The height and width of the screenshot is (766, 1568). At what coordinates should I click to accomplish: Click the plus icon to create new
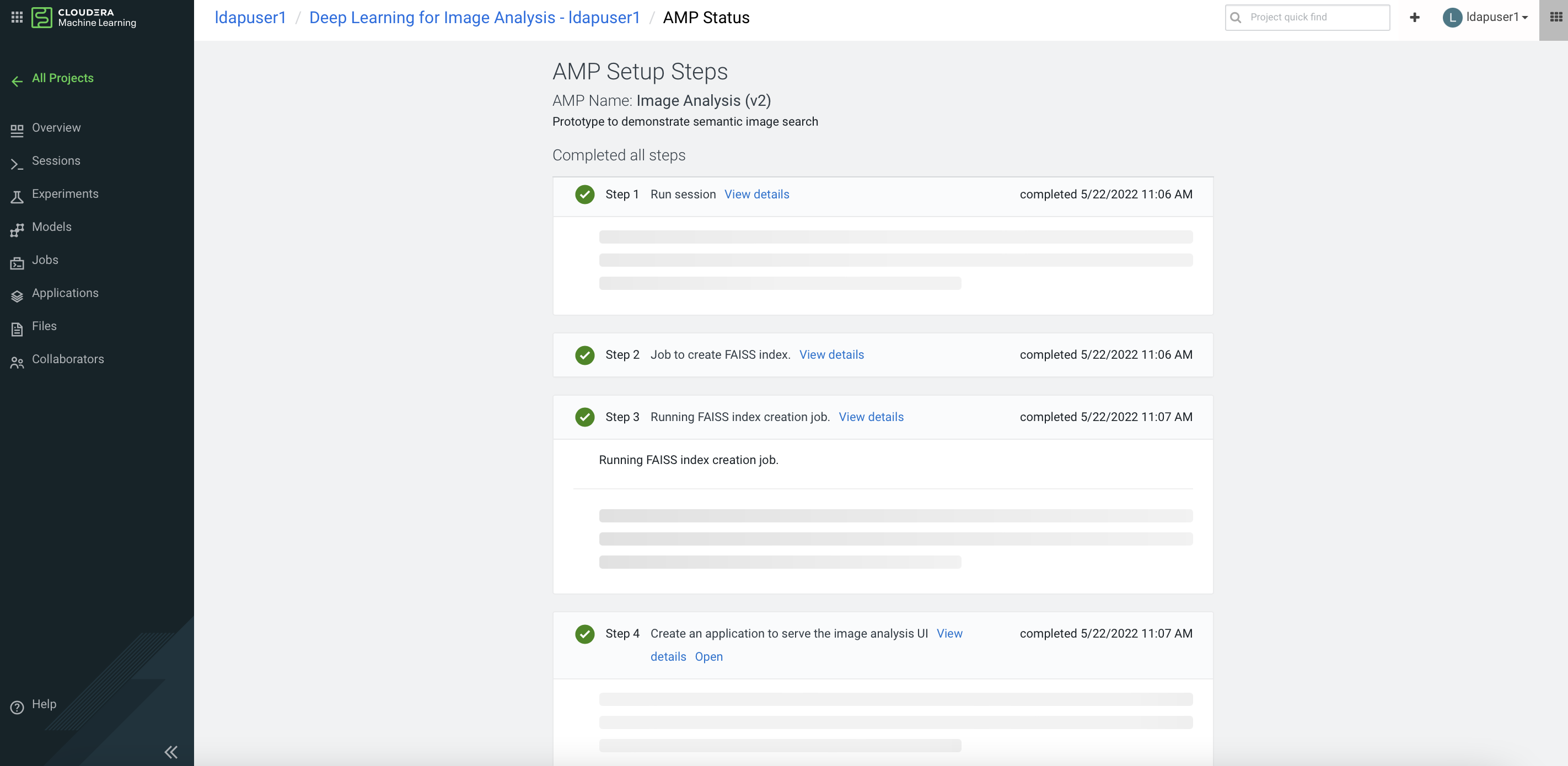[x=1414, y=17]
